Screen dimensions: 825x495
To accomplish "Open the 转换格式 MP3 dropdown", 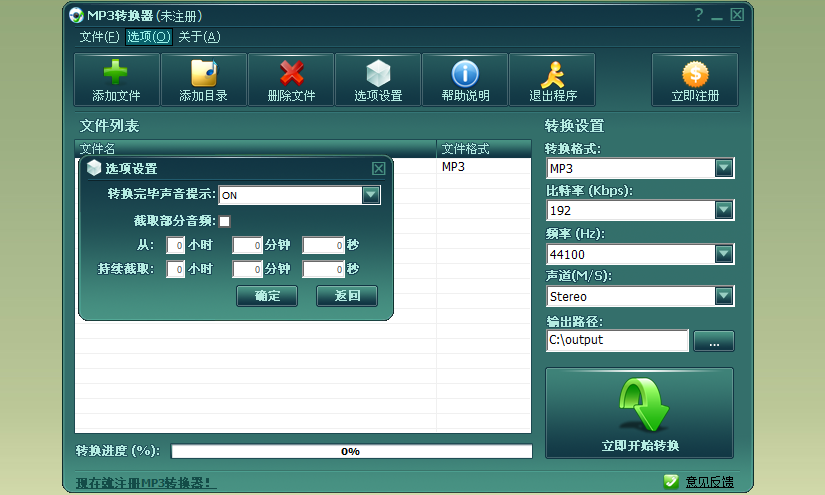I will point(723,168).
